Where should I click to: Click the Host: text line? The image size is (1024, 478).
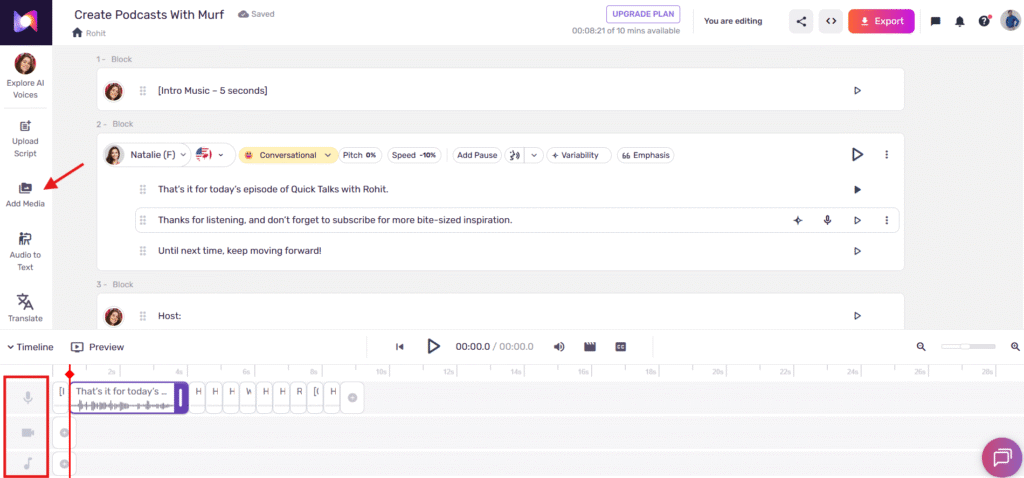[169, 315]
